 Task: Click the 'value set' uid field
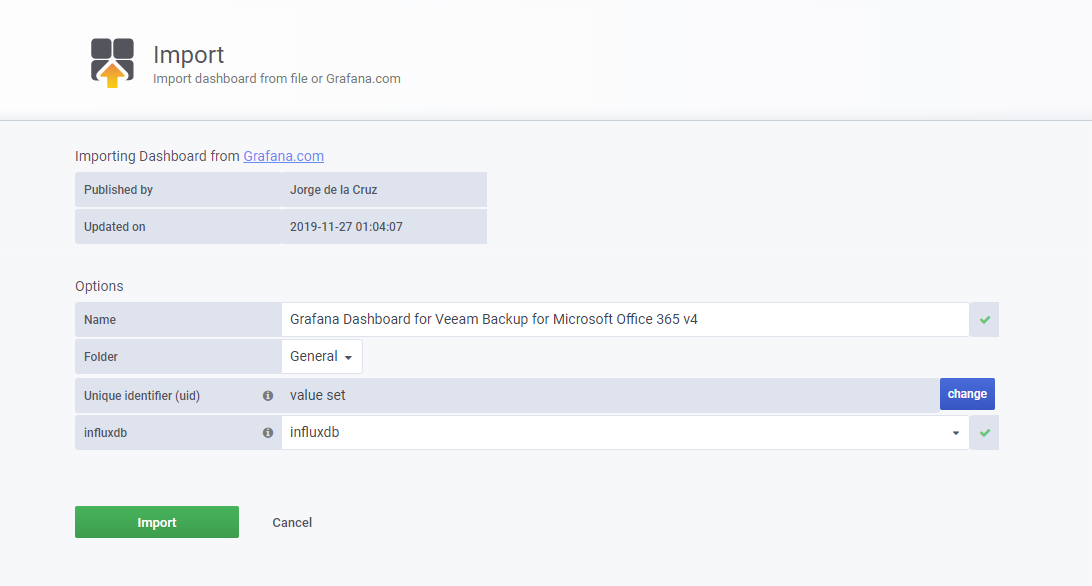pyautogui.click(x=610, y=396)
